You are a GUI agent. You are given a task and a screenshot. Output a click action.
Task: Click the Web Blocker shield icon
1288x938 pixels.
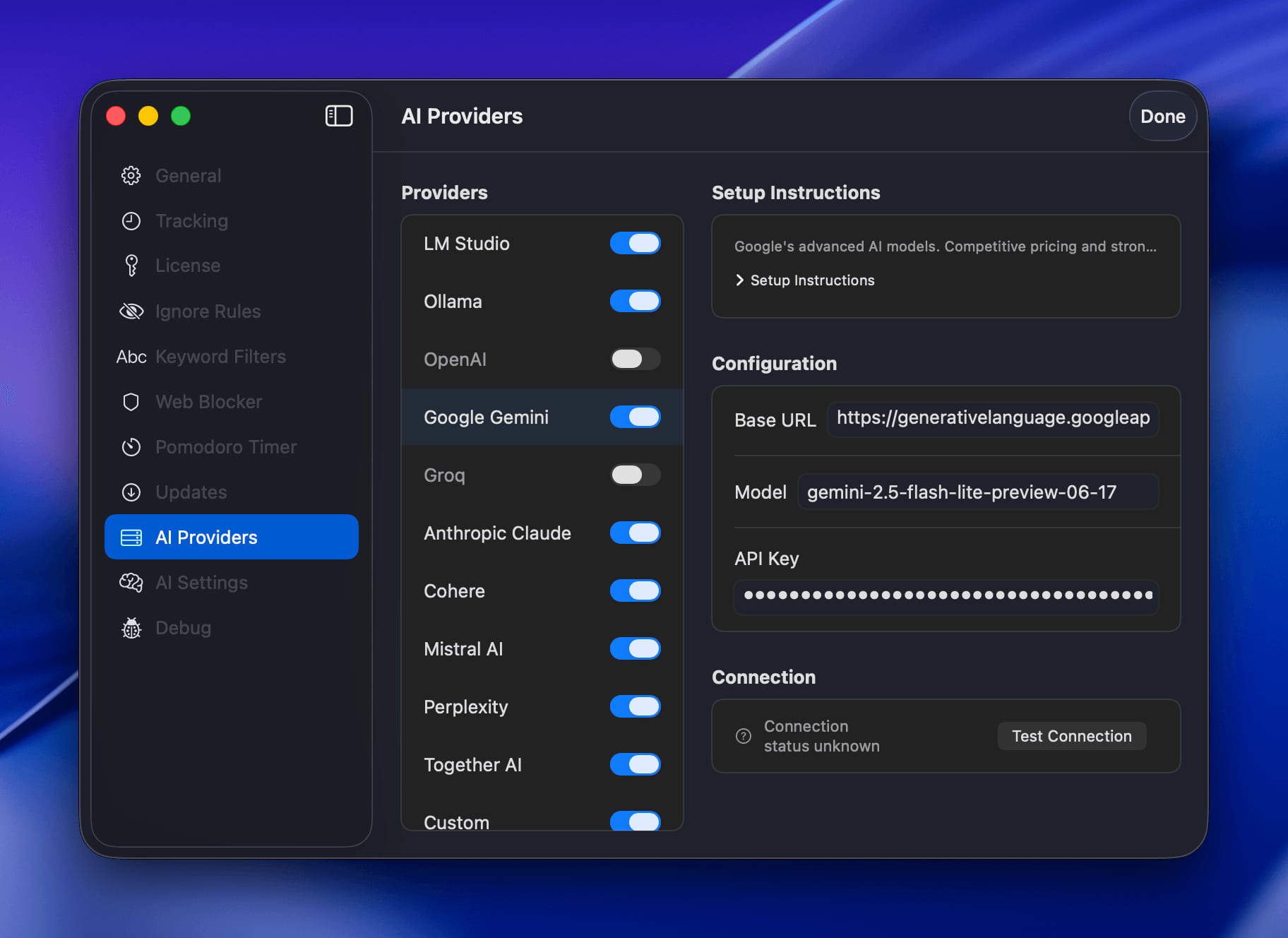(131, 402)
